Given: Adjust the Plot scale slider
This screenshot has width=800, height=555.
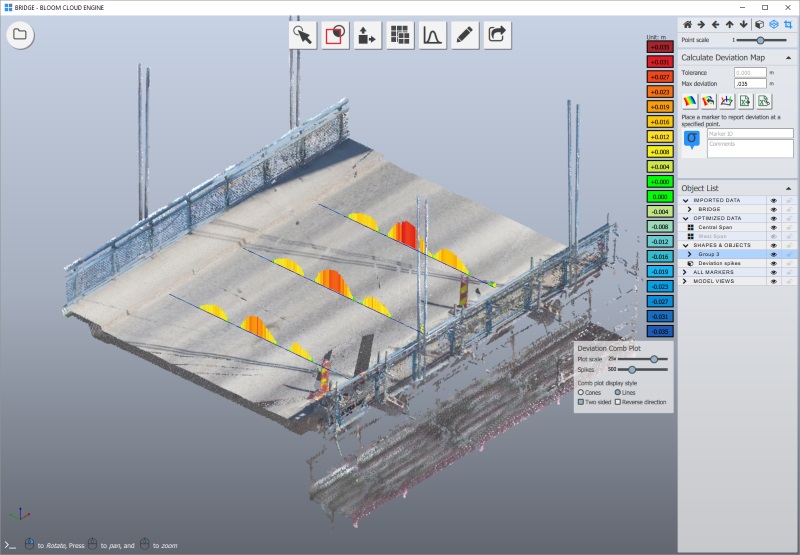Looking at the screenshot, I should (654, 359).
